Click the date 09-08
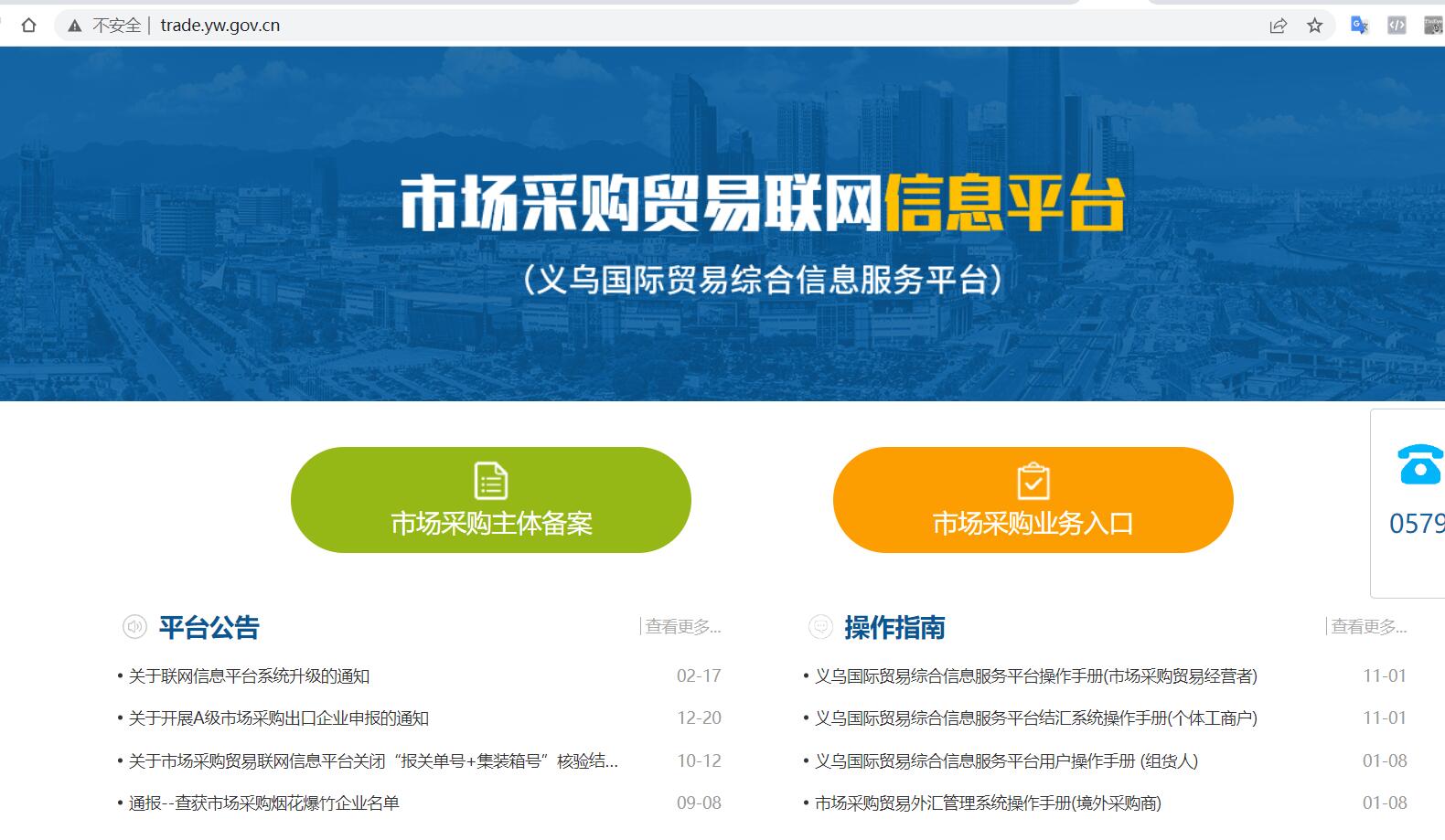 699,803
